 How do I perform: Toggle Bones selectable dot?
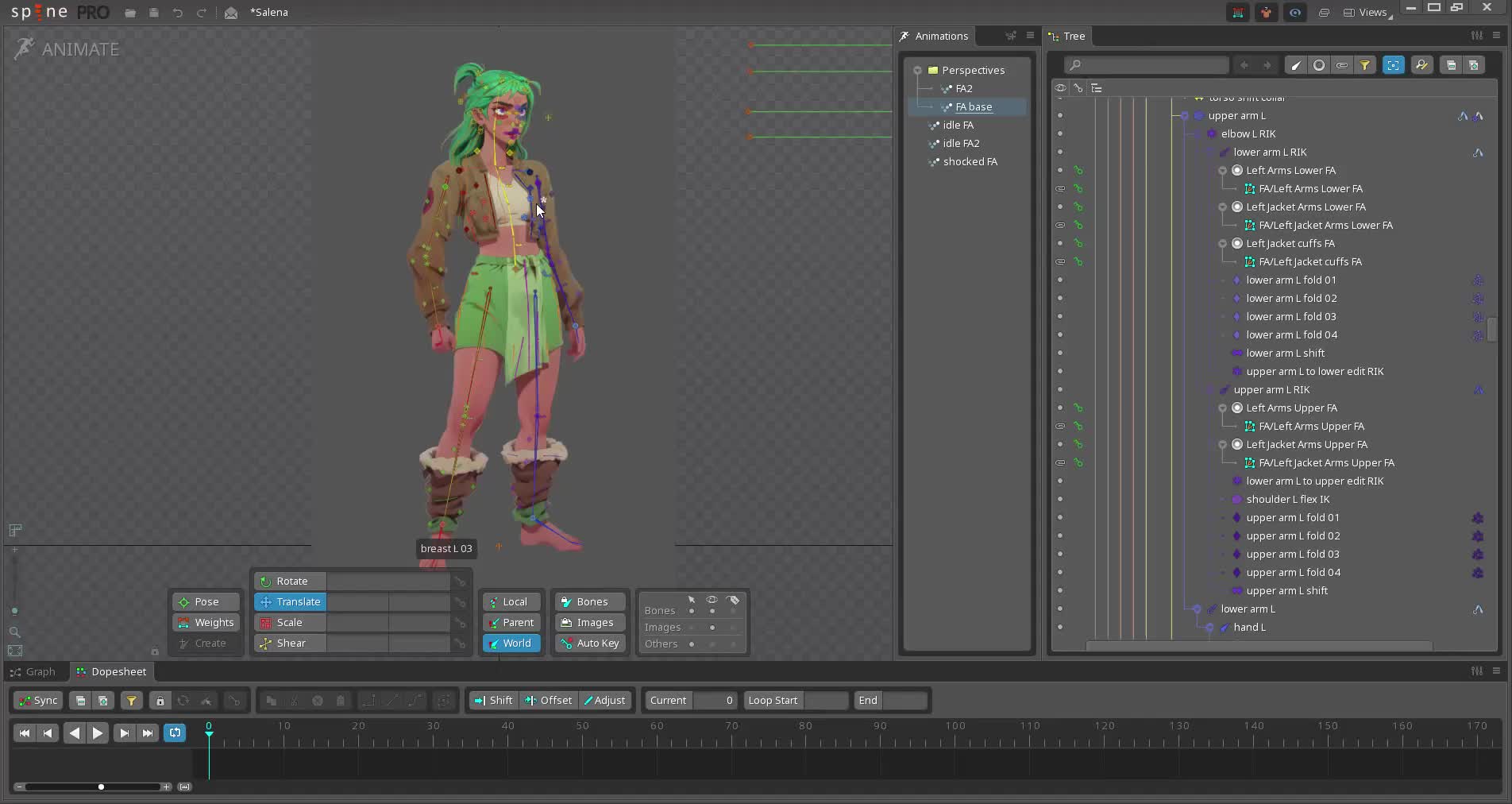tap(692, 611)
